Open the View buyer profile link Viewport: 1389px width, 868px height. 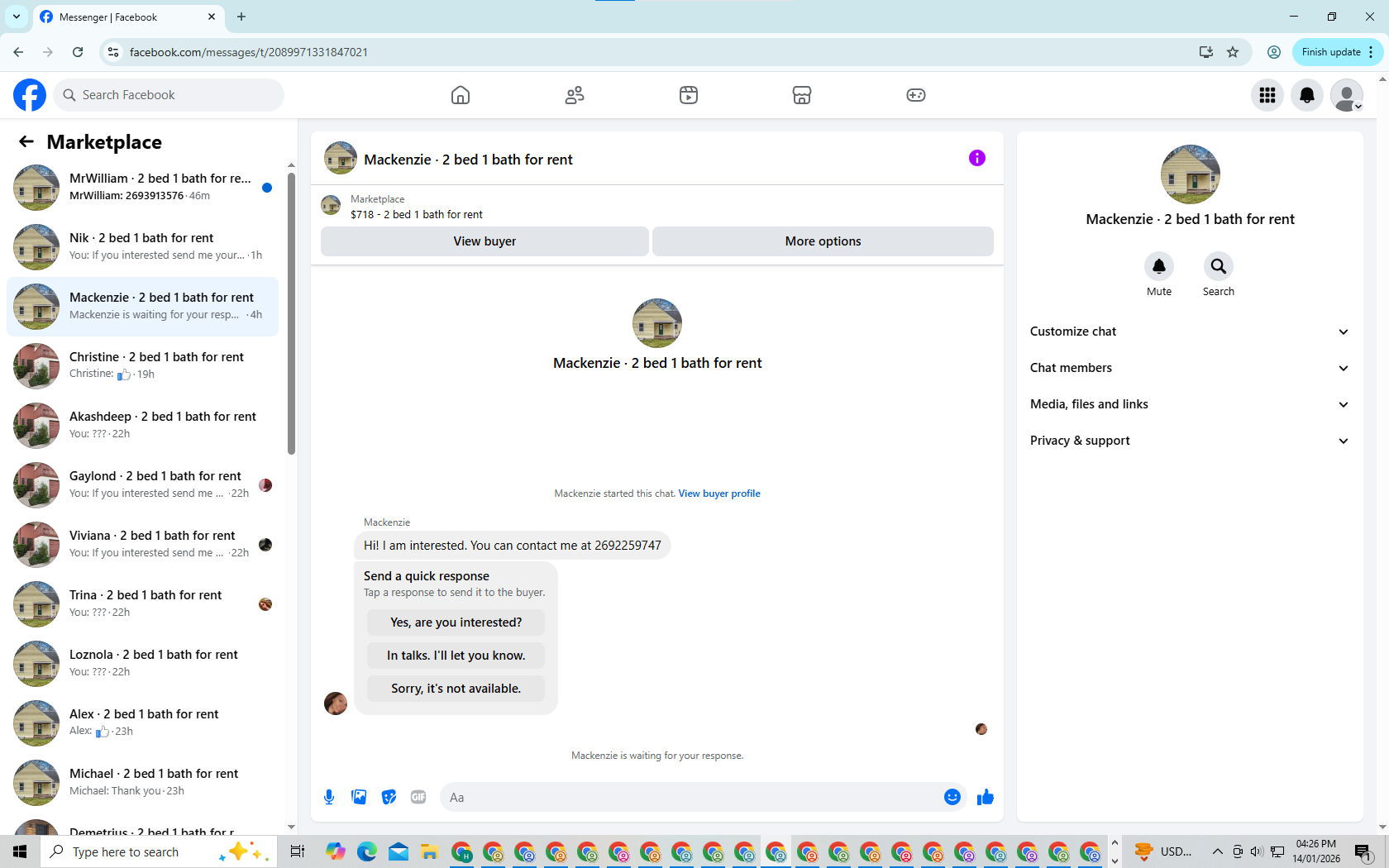coord(719,494)
